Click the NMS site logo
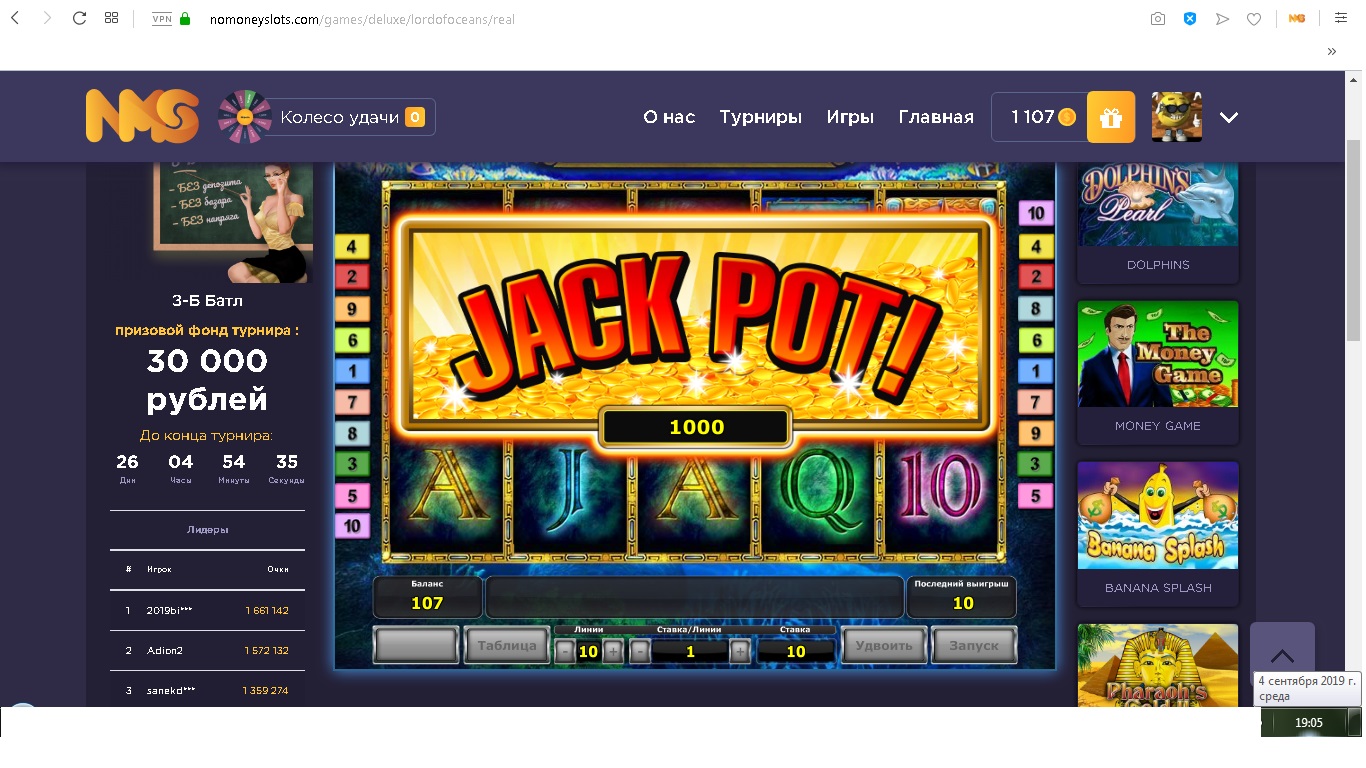The width and height of the screenshot is (1366, 768). [x=142, y=116]
